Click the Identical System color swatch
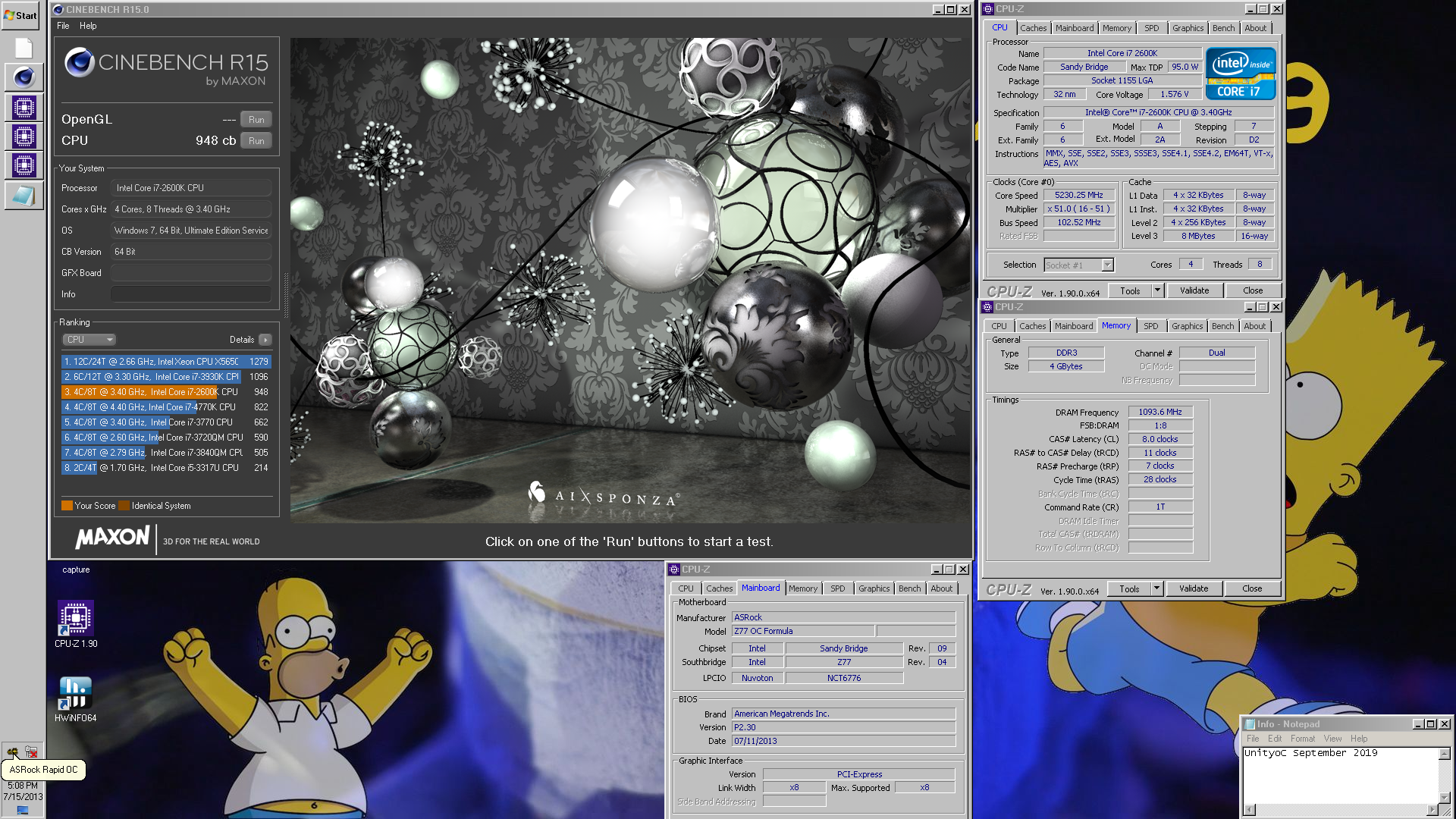Viewport: 1456px width, 819px height. [124, 506]
